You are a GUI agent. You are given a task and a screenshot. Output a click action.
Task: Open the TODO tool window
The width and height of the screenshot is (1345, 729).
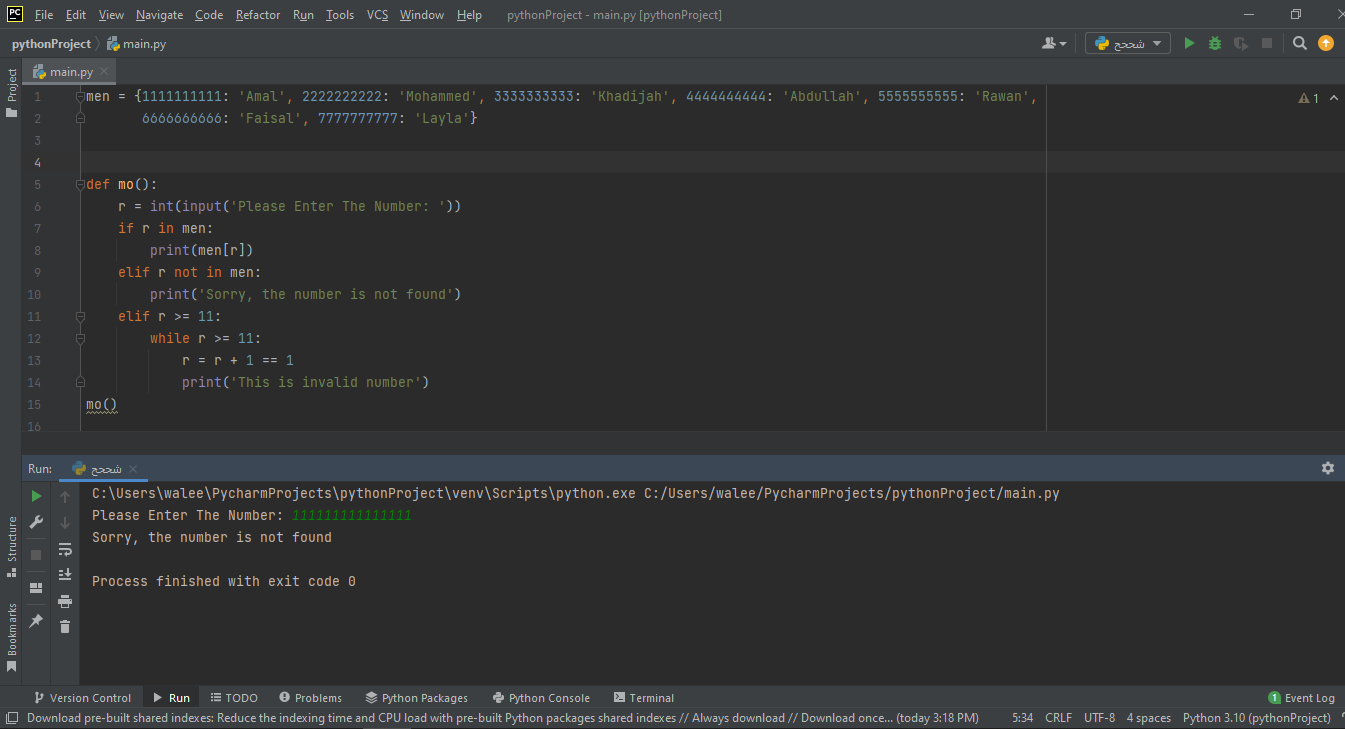234,698
